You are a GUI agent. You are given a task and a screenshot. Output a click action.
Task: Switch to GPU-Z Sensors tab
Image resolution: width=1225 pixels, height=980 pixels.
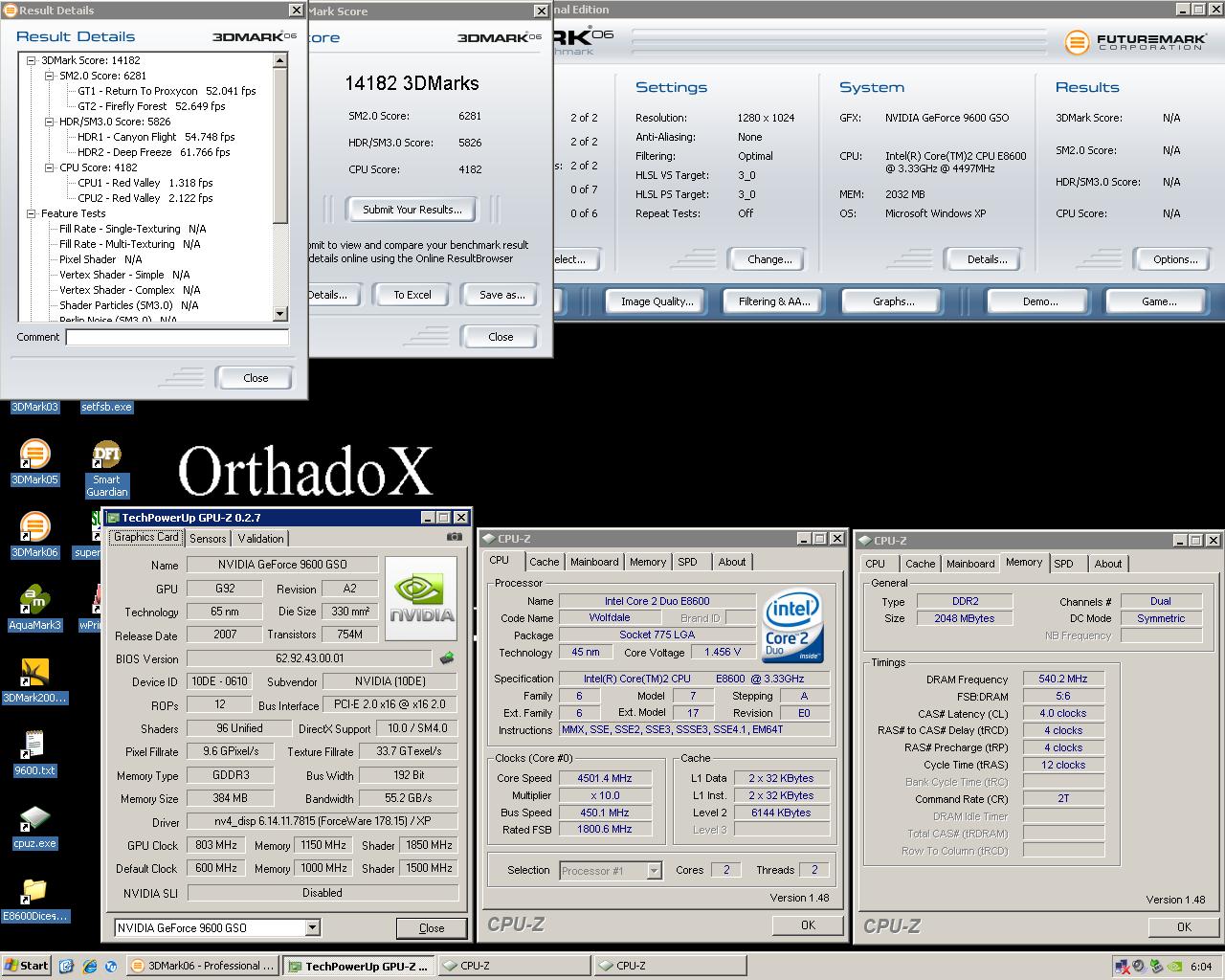(x=208, y=538)
